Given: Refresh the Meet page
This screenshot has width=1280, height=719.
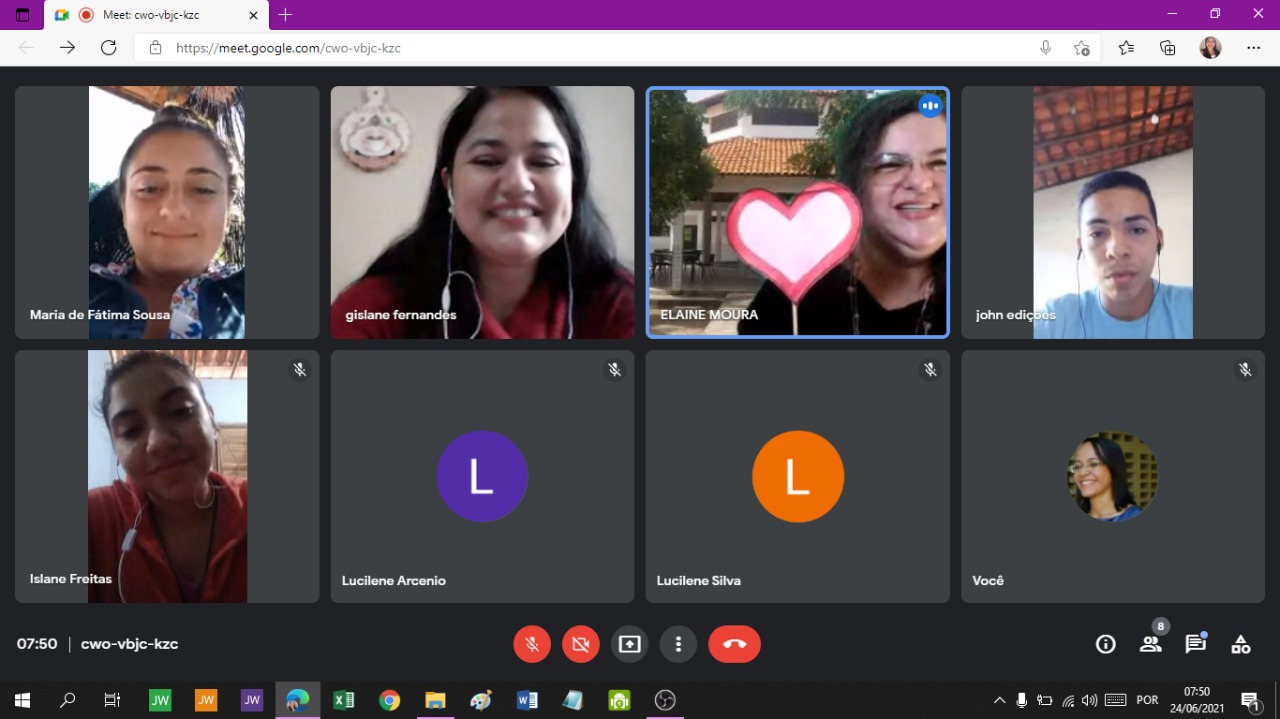Looking at the screenshot, I should (109, 48).
